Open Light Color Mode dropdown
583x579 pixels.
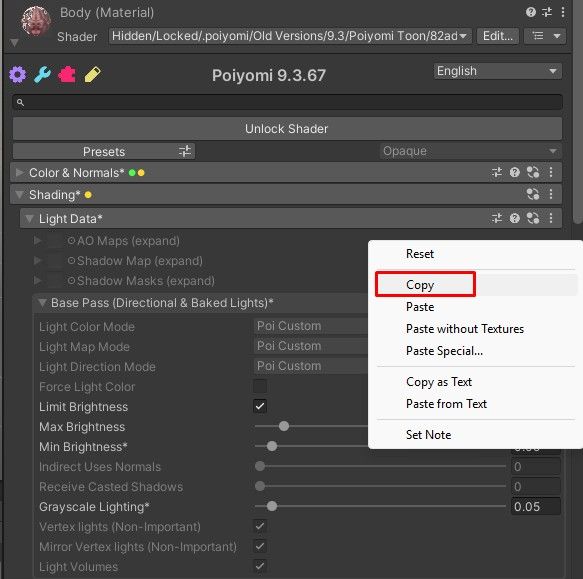pyautogui.click(x=311, y=326)
